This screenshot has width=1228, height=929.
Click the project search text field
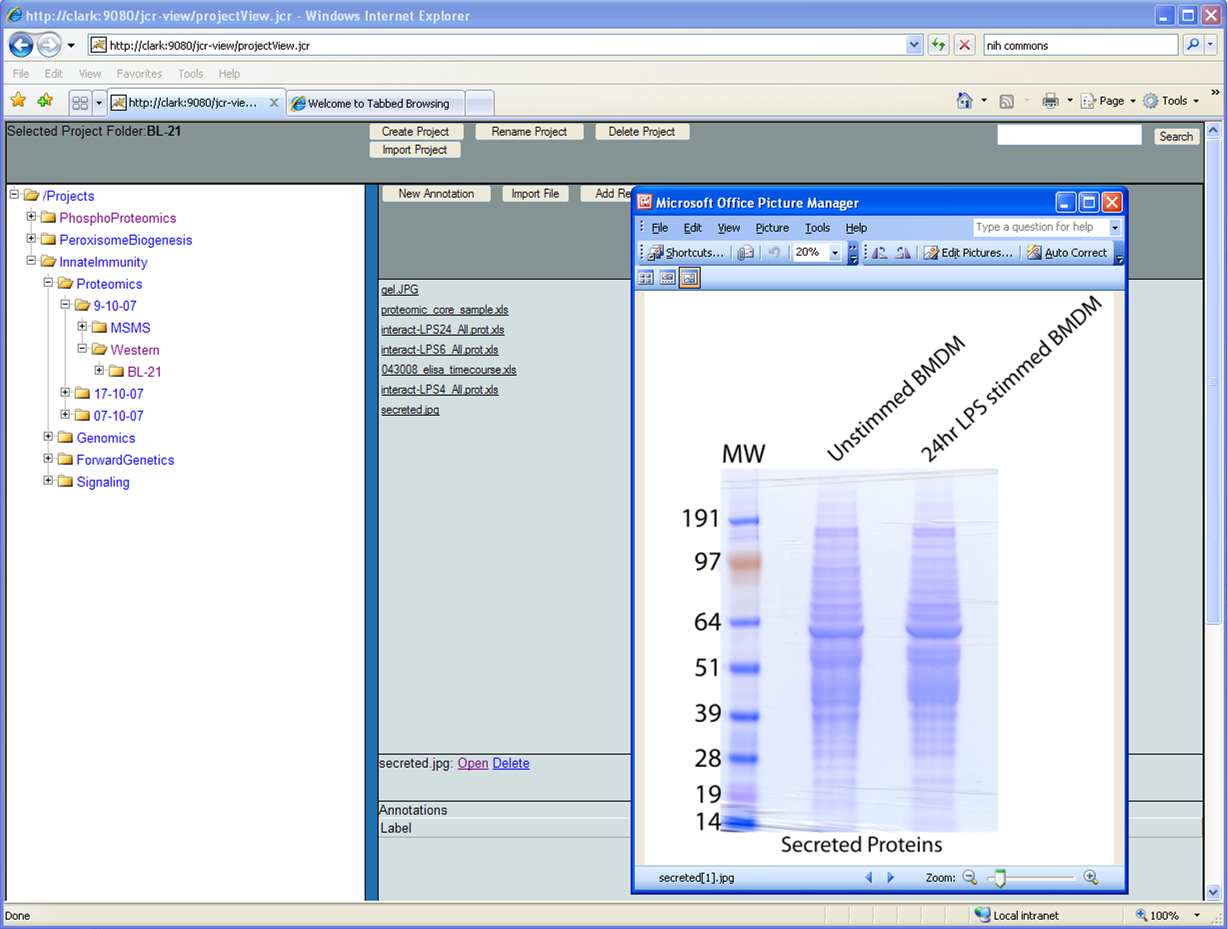point(1069,135)
